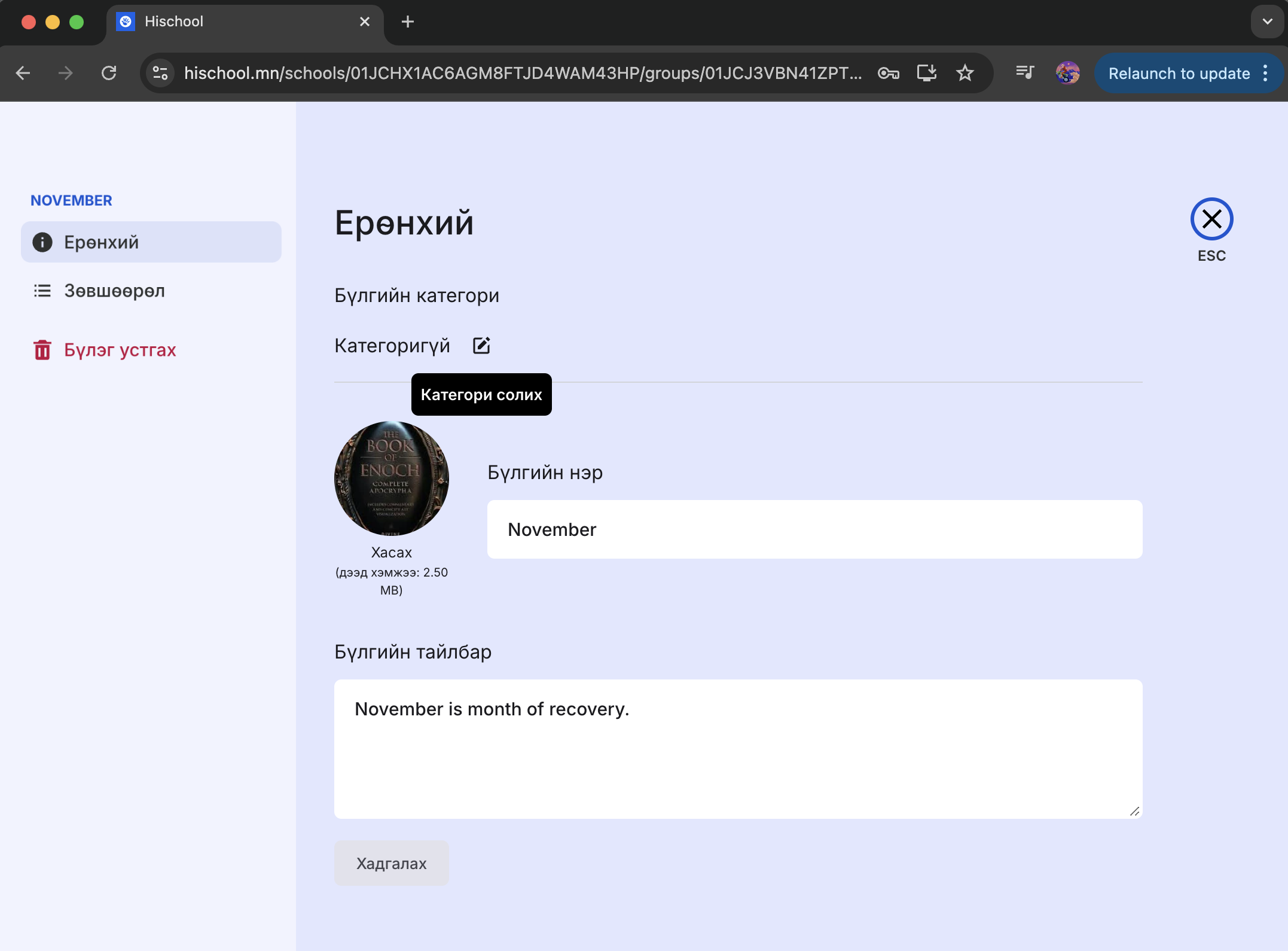This screenshot has height=951, width=1288.
Task: Click Relaunch to update button
Action: click(x=1178, y=74)
